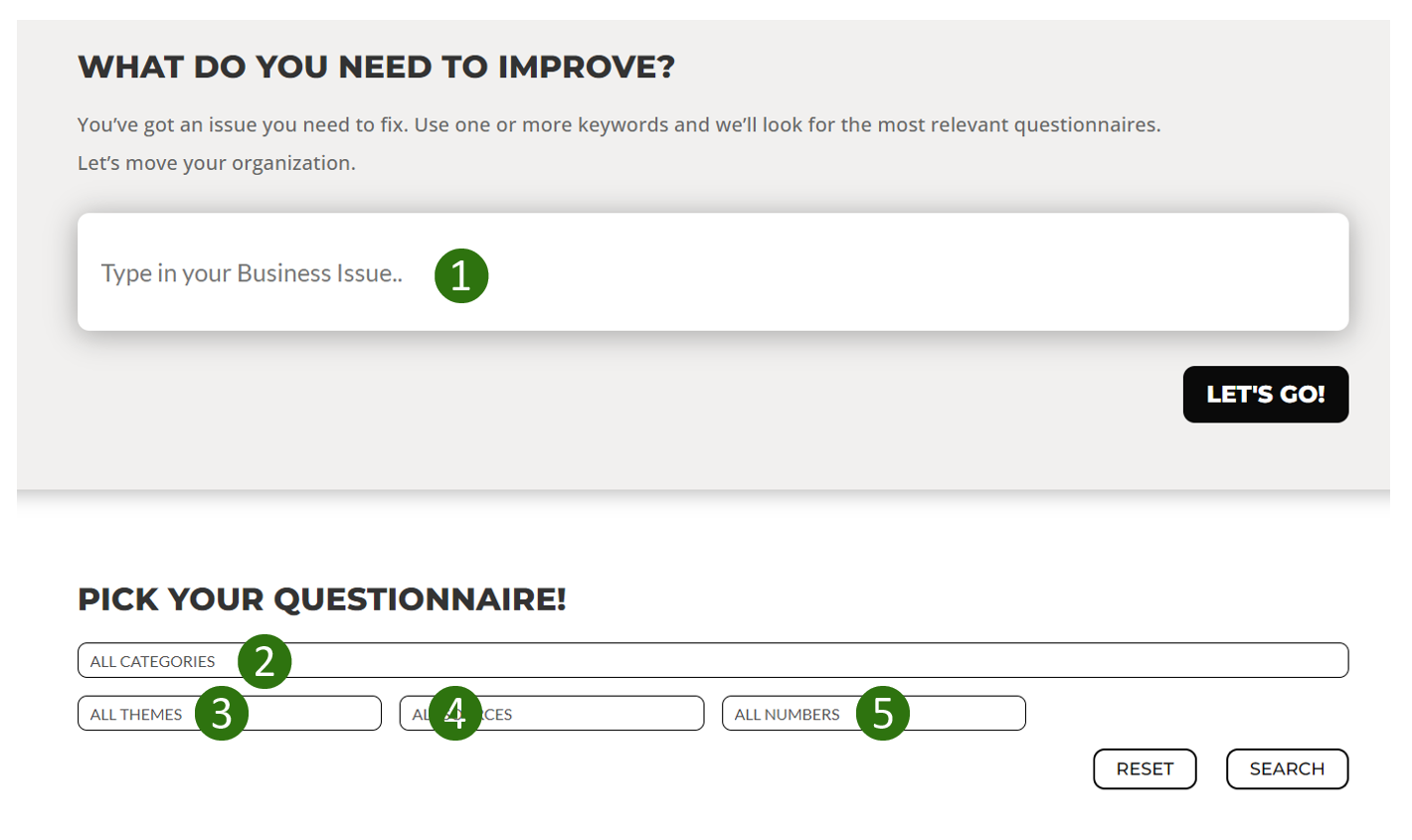The height and width of the screenshot is (840, 1412).
Task: Click the green badge numbered 5
Action: pos(883,713)
